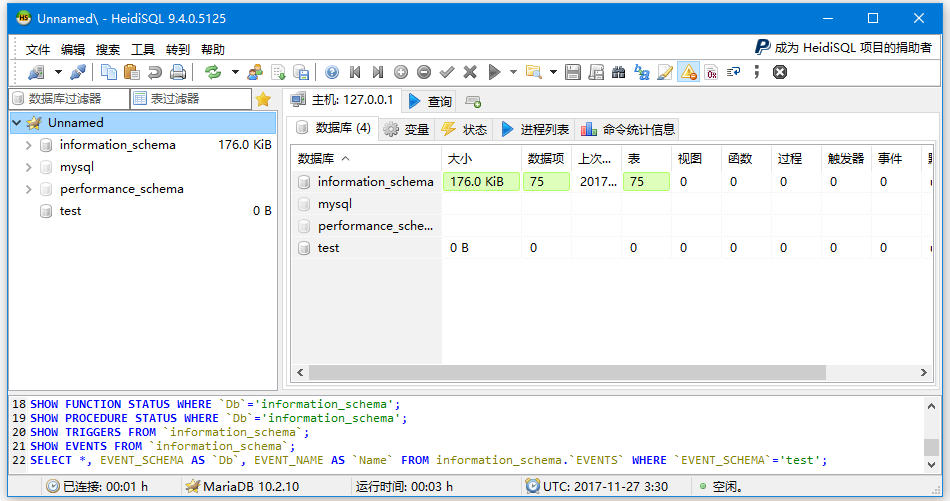The image size is (950, 501).
Task: Collapse the Unnamed session tree node
Action: pyautogui.click(x=17, y=123)
